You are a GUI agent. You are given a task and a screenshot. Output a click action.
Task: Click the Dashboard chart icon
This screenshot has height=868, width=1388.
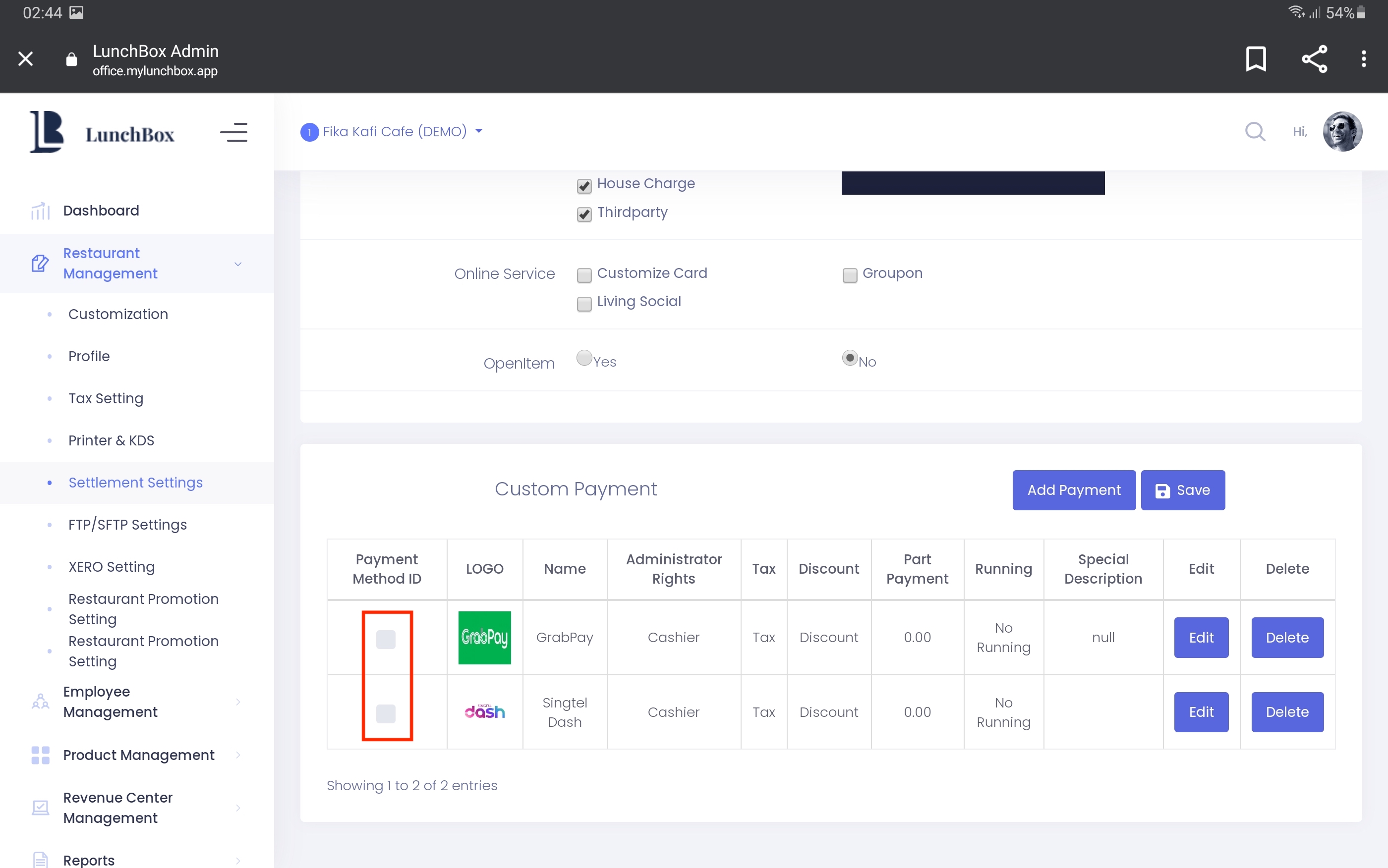40,211
